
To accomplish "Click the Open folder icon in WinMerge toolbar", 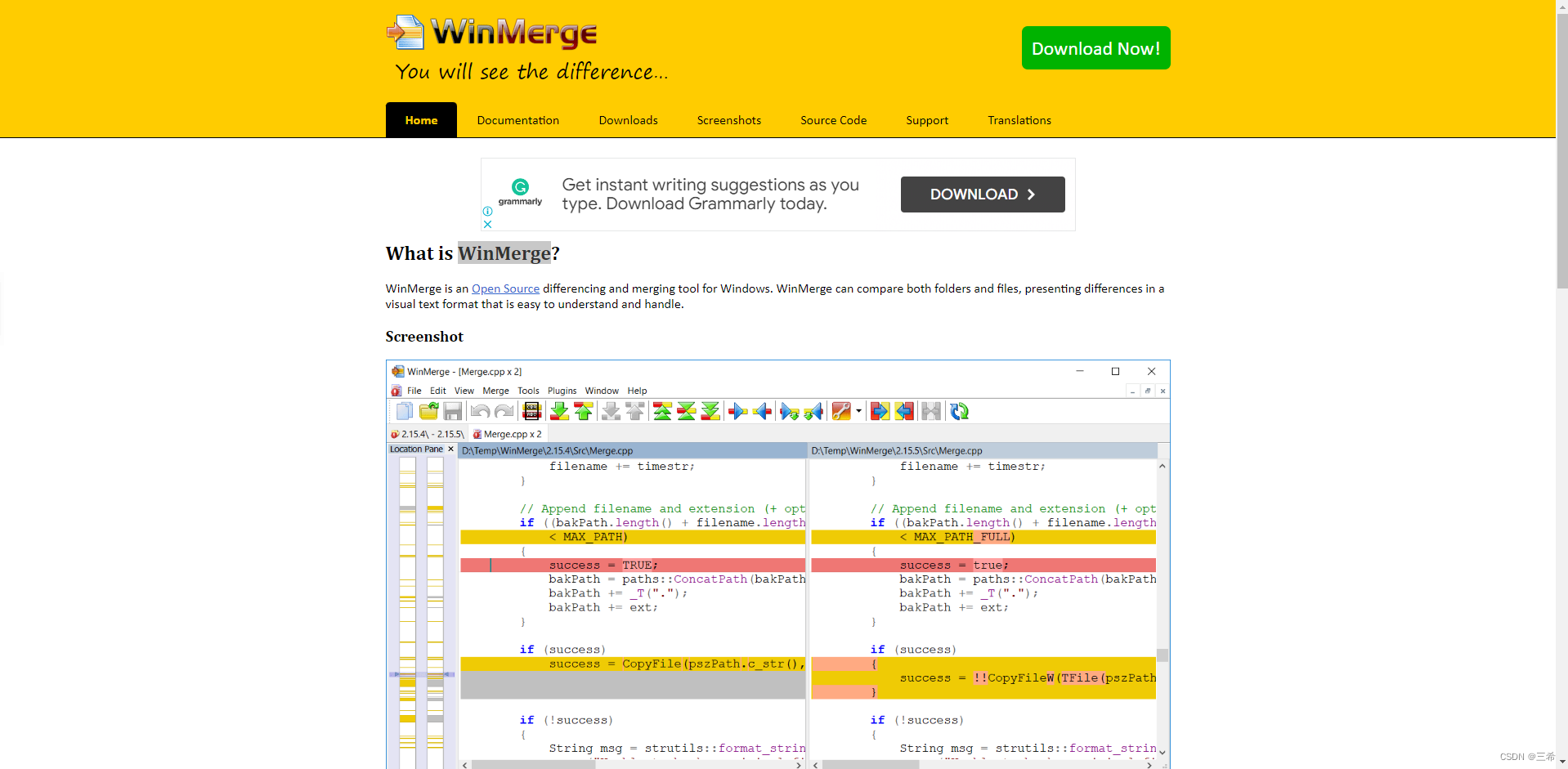I will point(428,411).
